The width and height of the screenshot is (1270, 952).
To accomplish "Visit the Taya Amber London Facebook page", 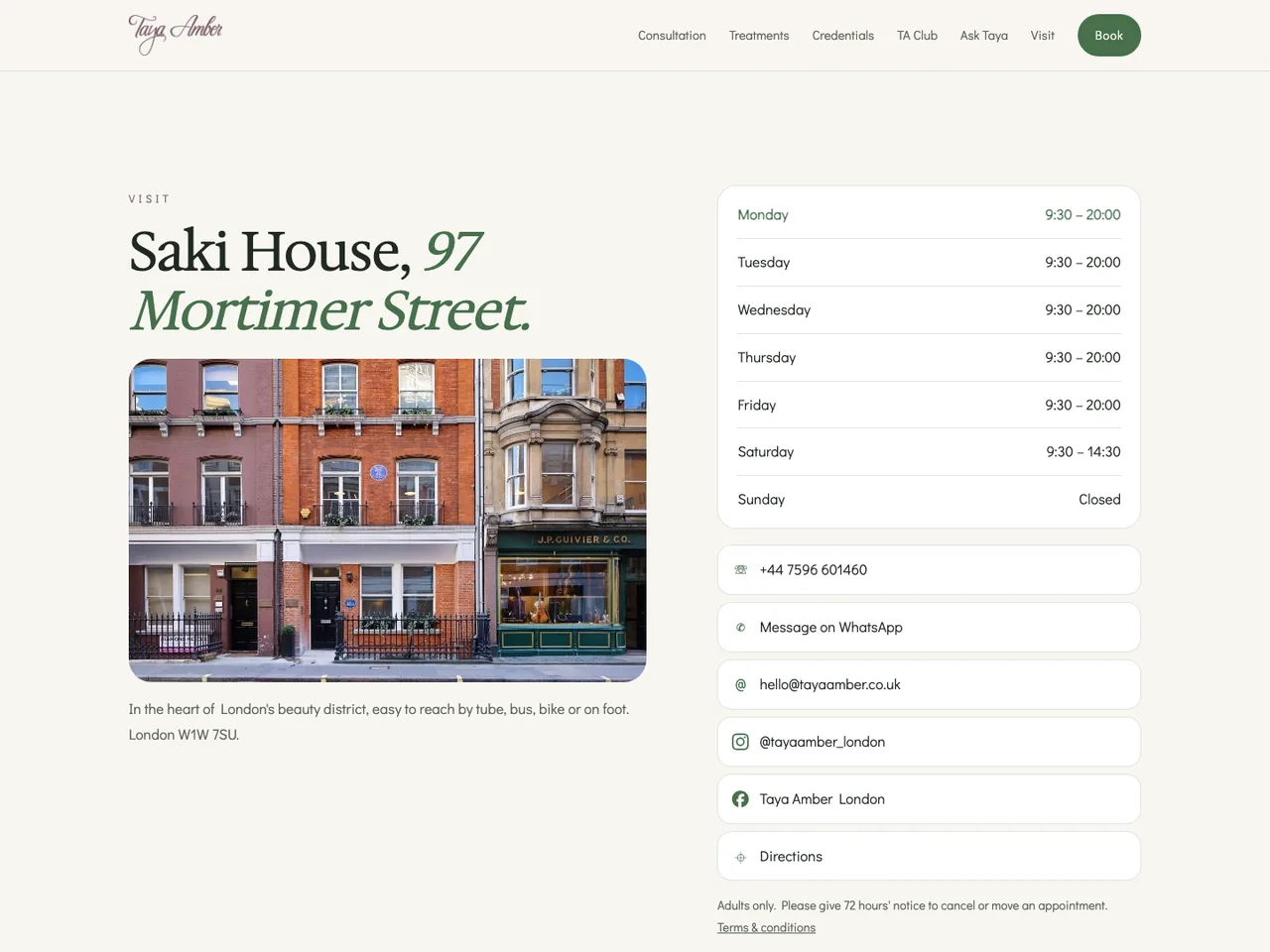I will tap(929, 799).
